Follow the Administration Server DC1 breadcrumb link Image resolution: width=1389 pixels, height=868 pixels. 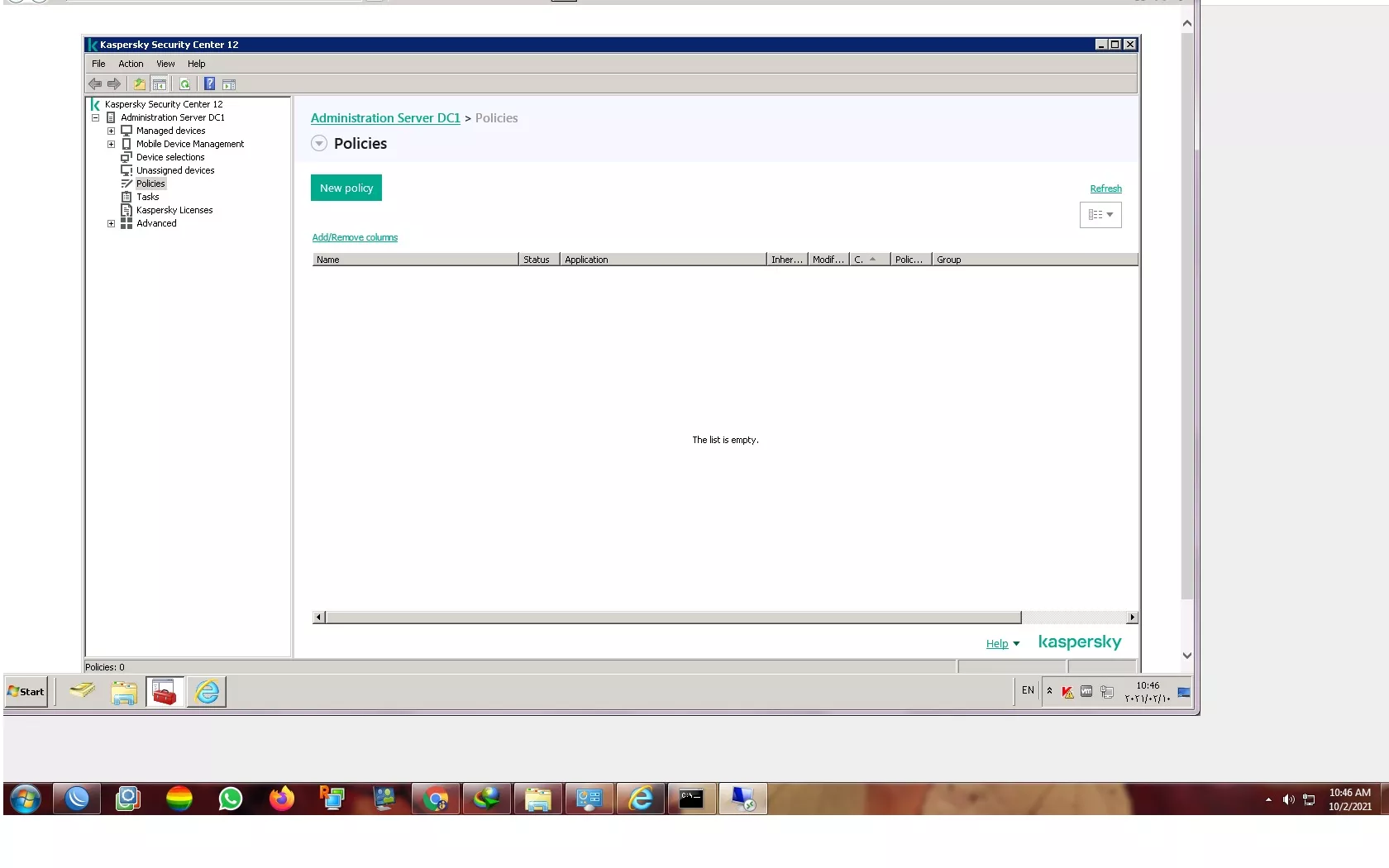tap(385, 118)
